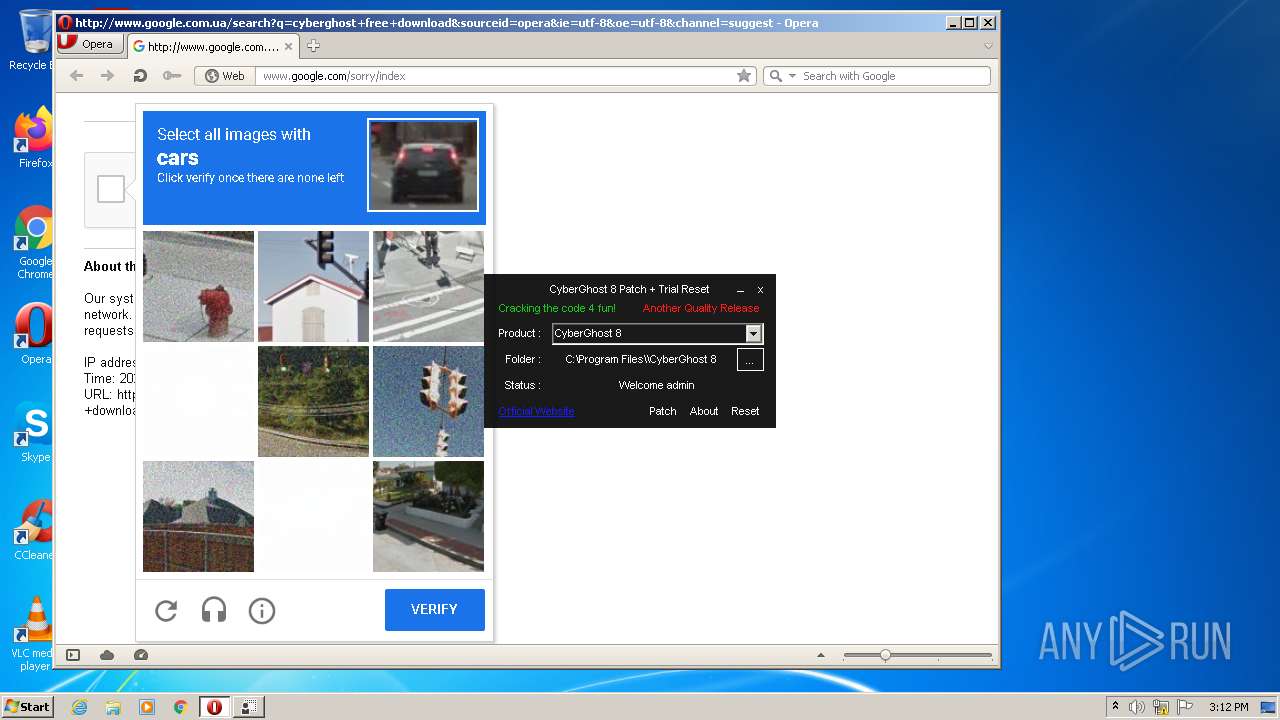
Task: Select the pedestrian crossing captcha tile
Action: (428, 286)
